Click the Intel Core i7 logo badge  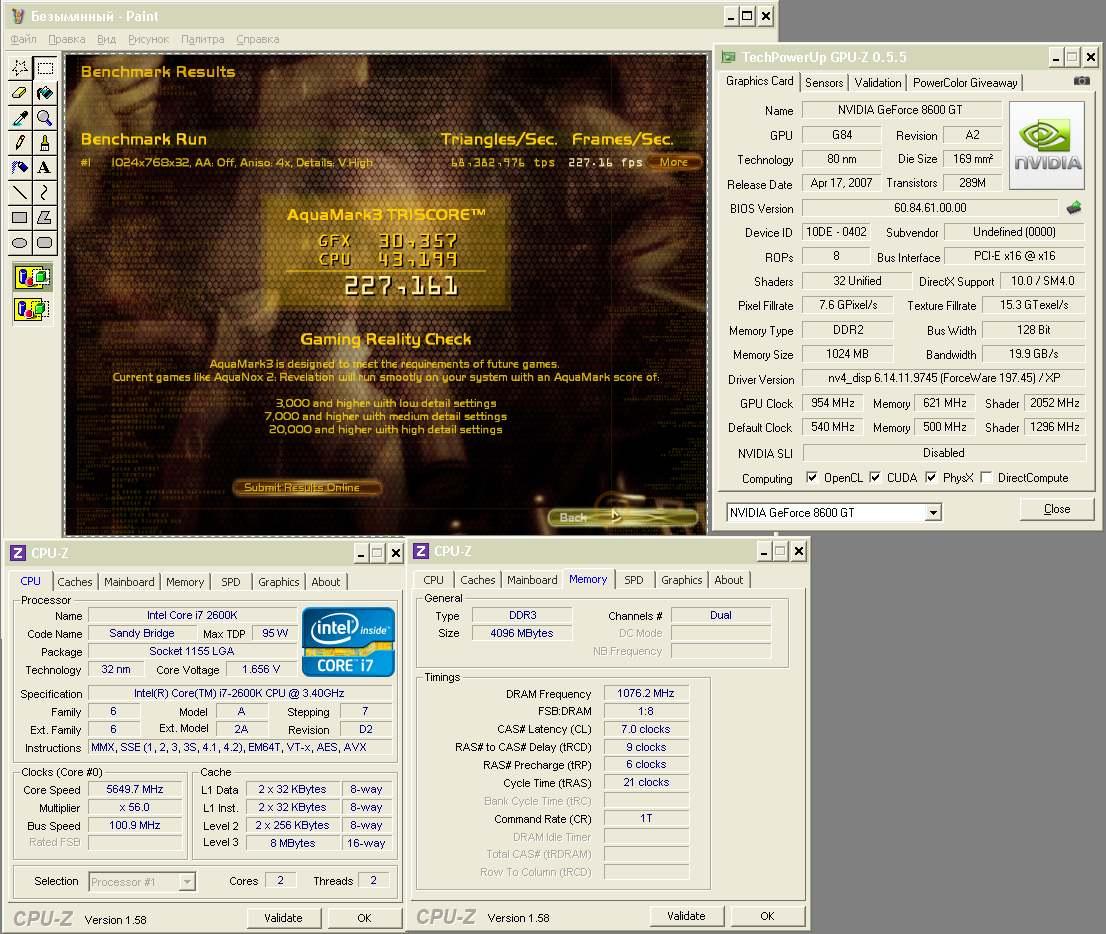click(x=348, y=642)
